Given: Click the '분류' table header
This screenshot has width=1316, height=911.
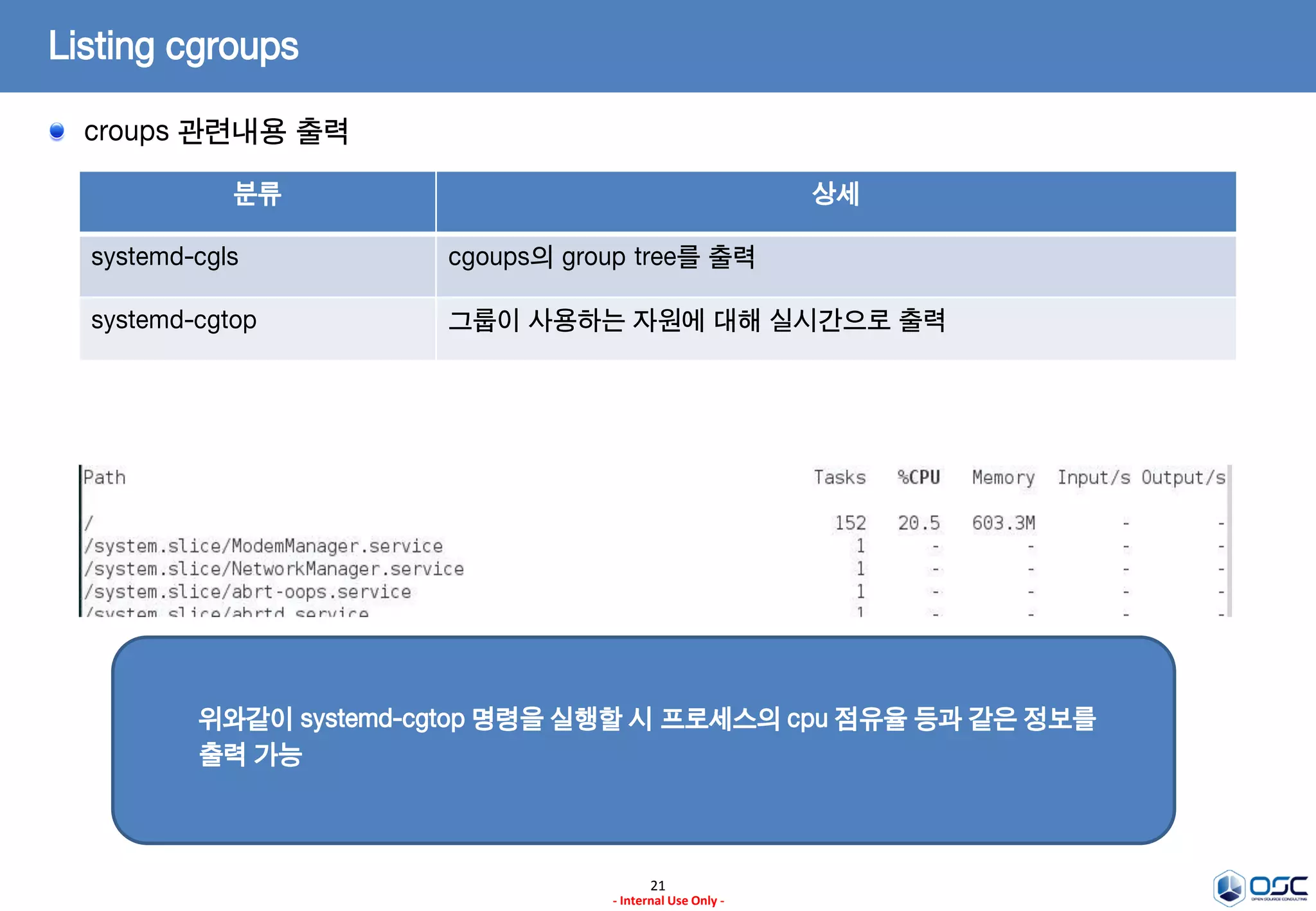Looking at the screenshot, I should point(258,200).
